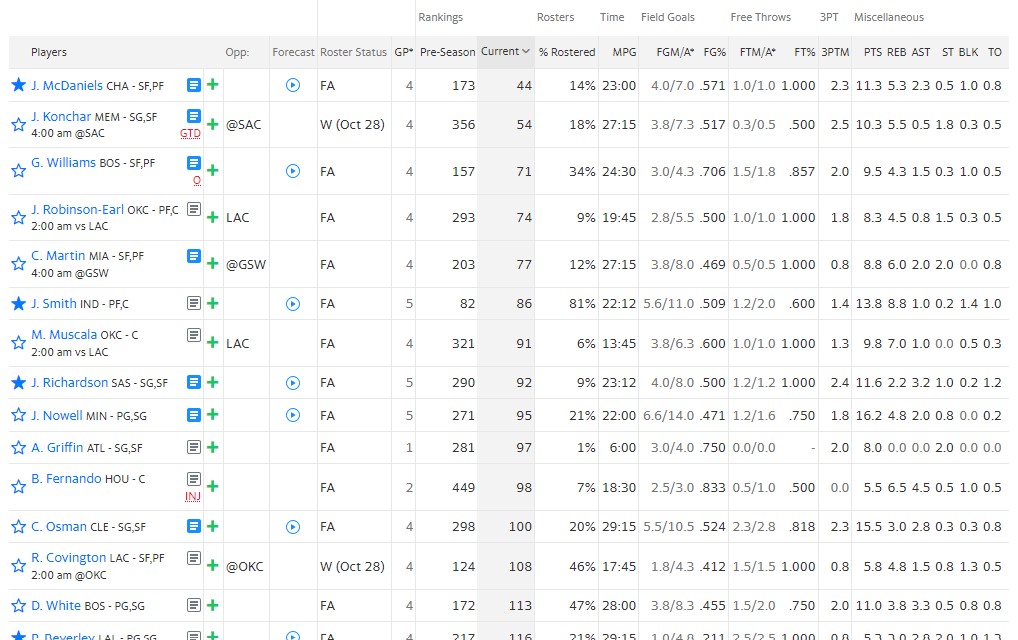Toggle watchlist star for J. Konchar

pos(18,125)
